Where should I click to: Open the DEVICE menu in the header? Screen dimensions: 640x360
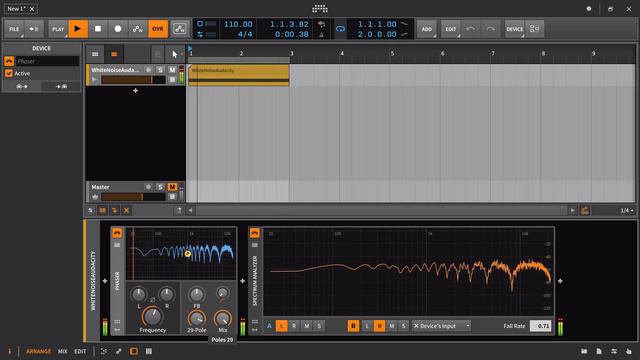[514, 29]
